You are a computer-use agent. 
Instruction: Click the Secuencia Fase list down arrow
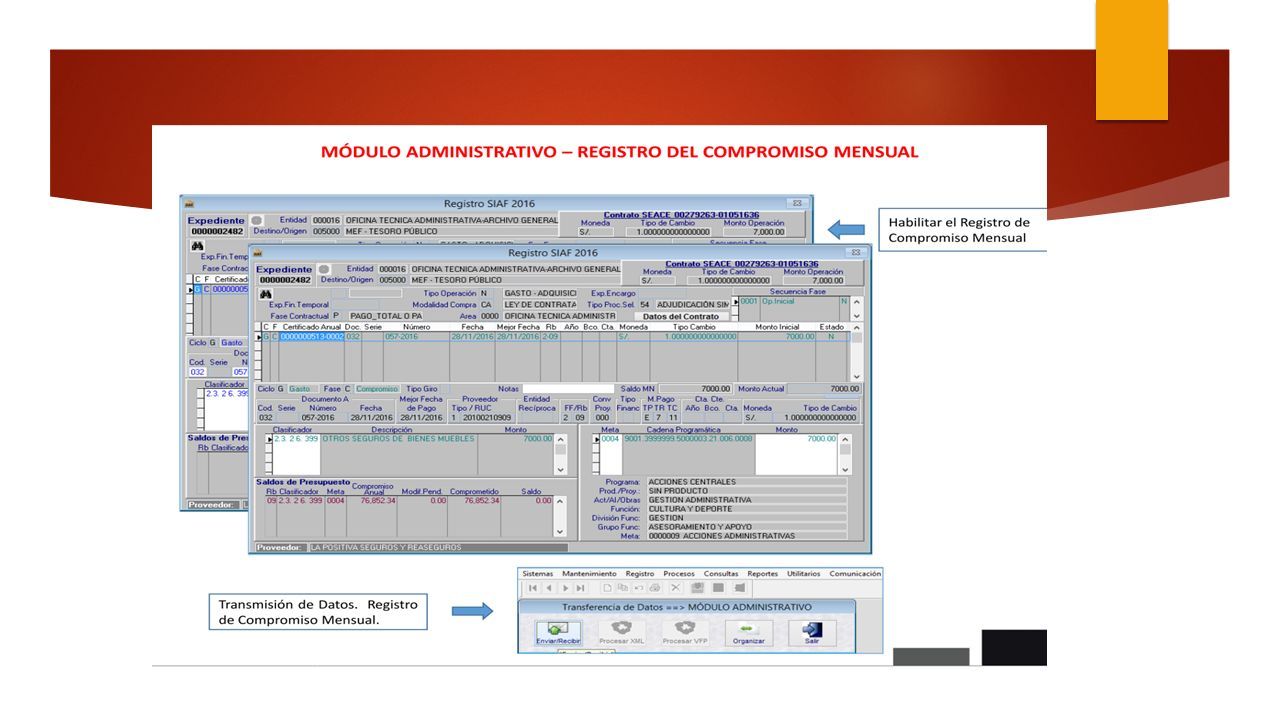coord(855,316)
